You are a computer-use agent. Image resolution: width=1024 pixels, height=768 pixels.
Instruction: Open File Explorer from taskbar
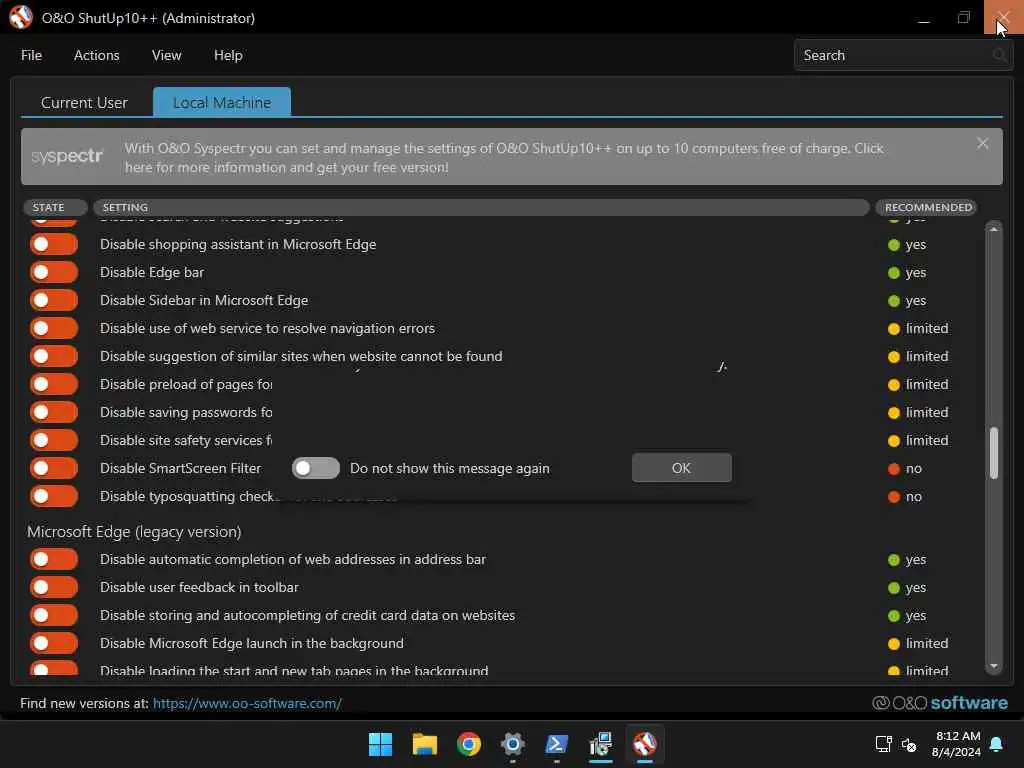click(x=424, y=744)
